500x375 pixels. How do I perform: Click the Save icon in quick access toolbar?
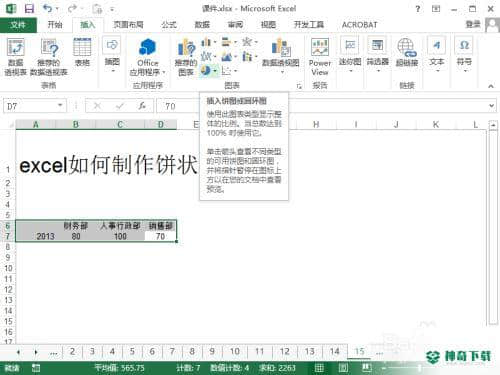(29, 8)
